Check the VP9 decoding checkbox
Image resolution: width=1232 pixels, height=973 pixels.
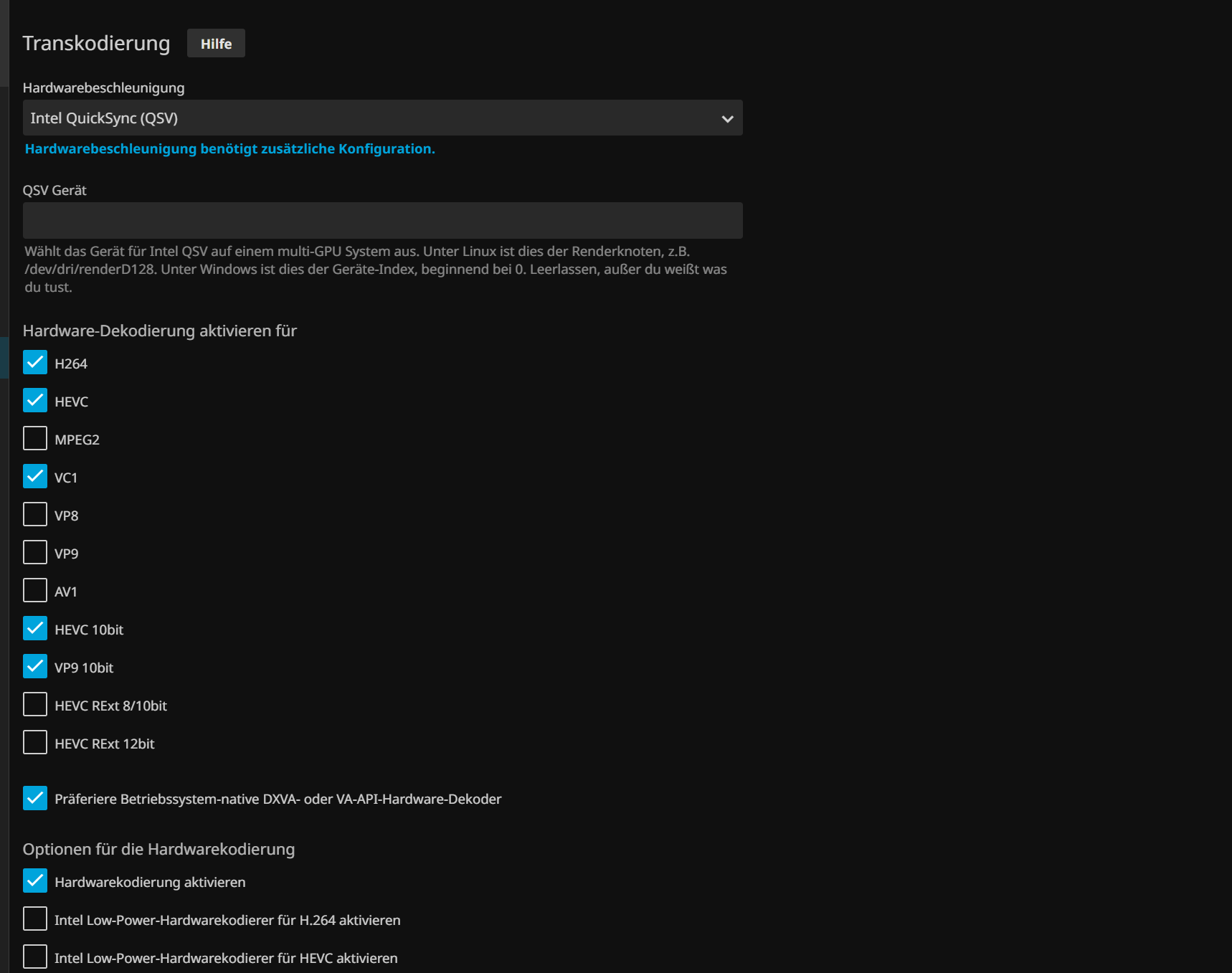click(35, 553)
